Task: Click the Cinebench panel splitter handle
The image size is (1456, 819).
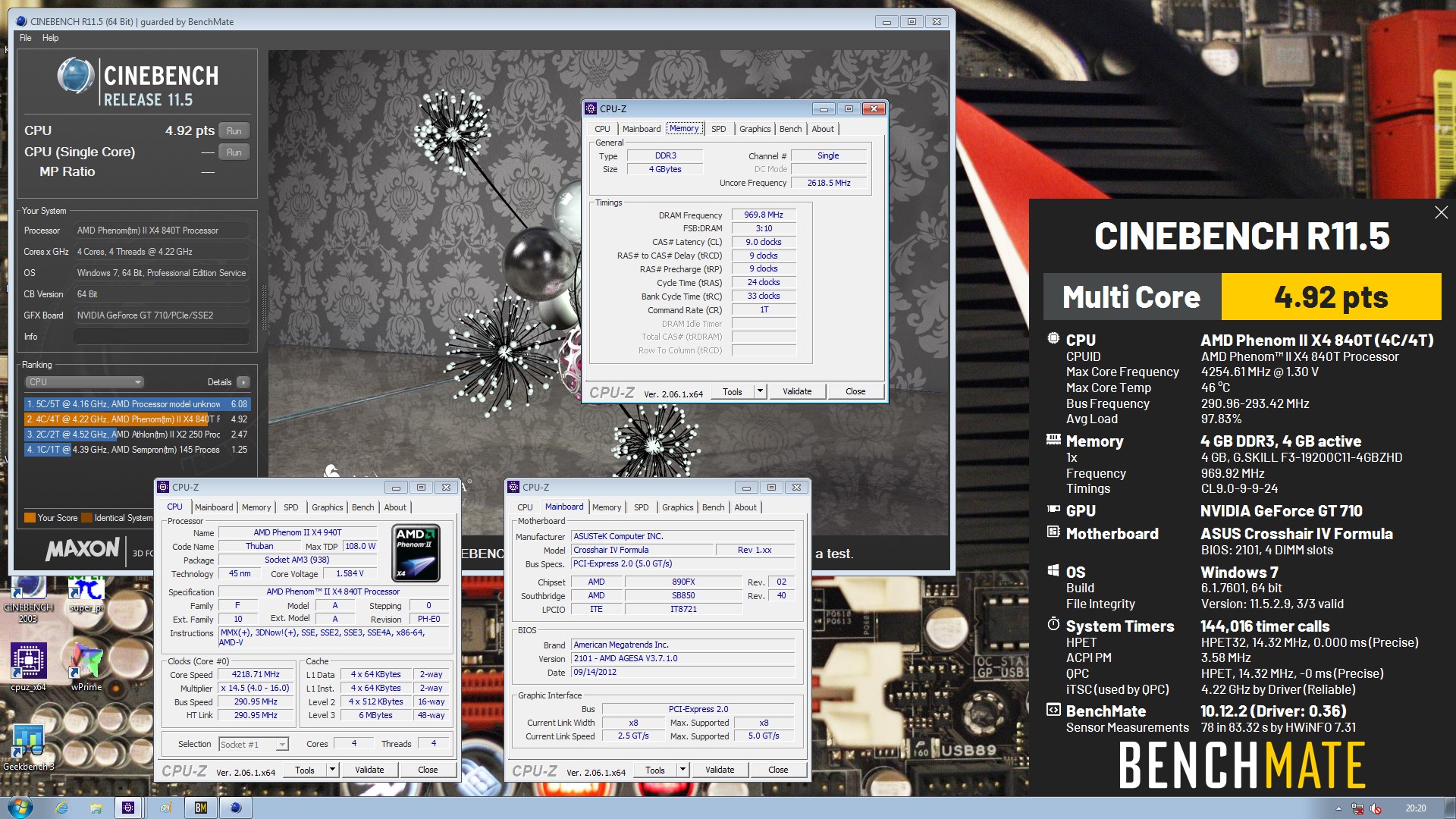Action: (x=263, y=307)
